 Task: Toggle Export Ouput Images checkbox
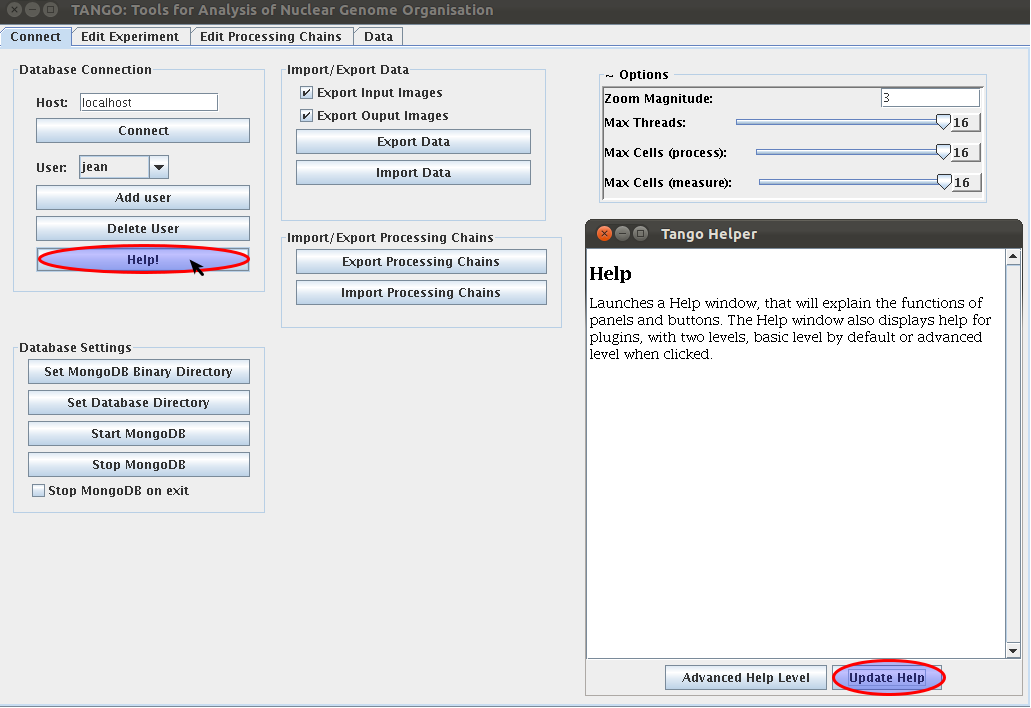pos(306,116)
